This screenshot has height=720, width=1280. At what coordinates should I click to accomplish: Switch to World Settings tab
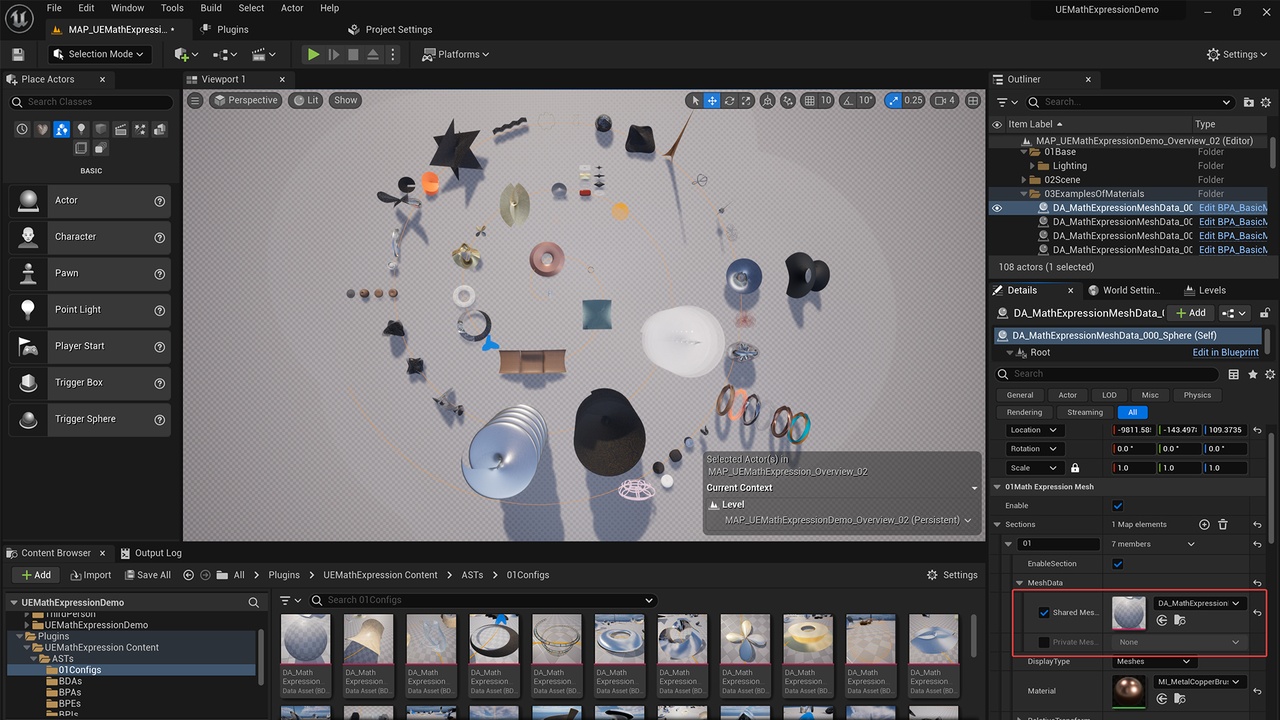(x=1124, y=290)
